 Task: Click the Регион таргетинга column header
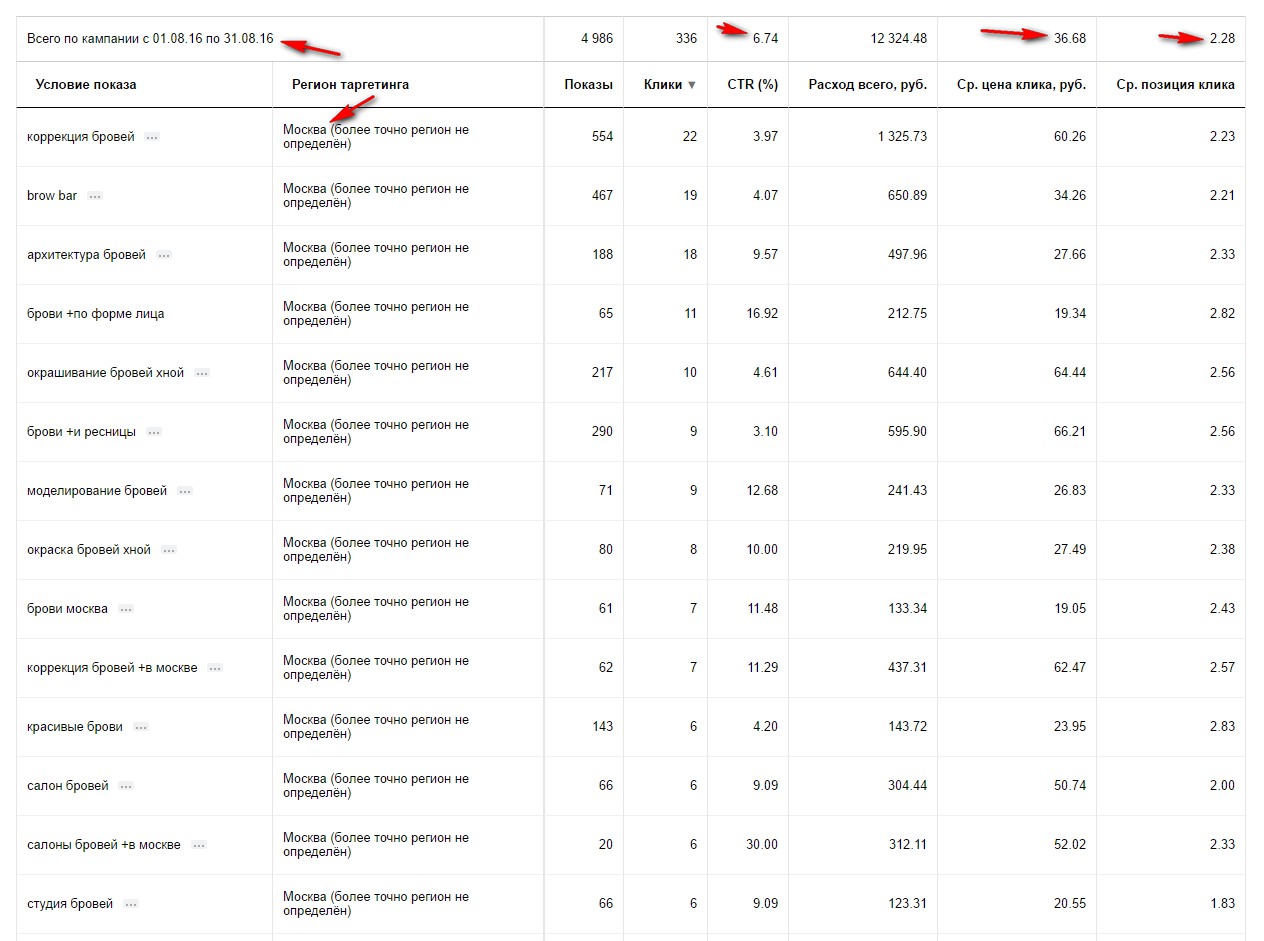click(350, 85)
